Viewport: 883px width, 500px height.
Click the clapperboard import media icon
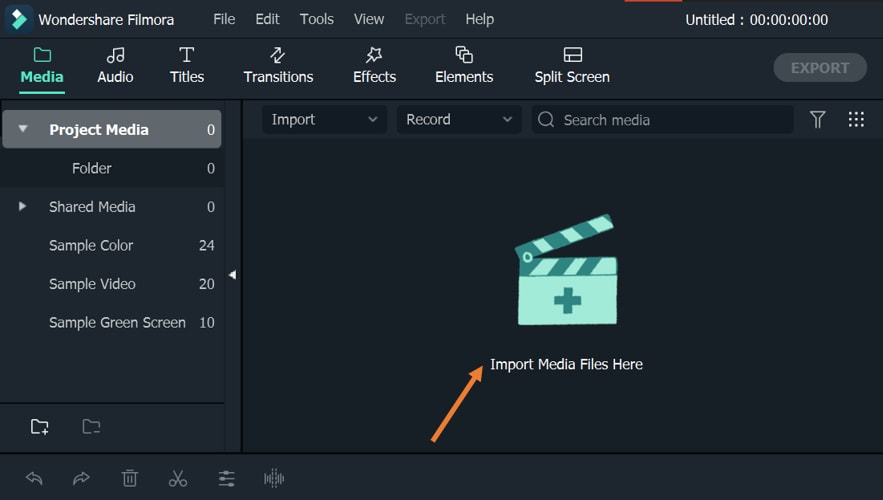(567, 270)
